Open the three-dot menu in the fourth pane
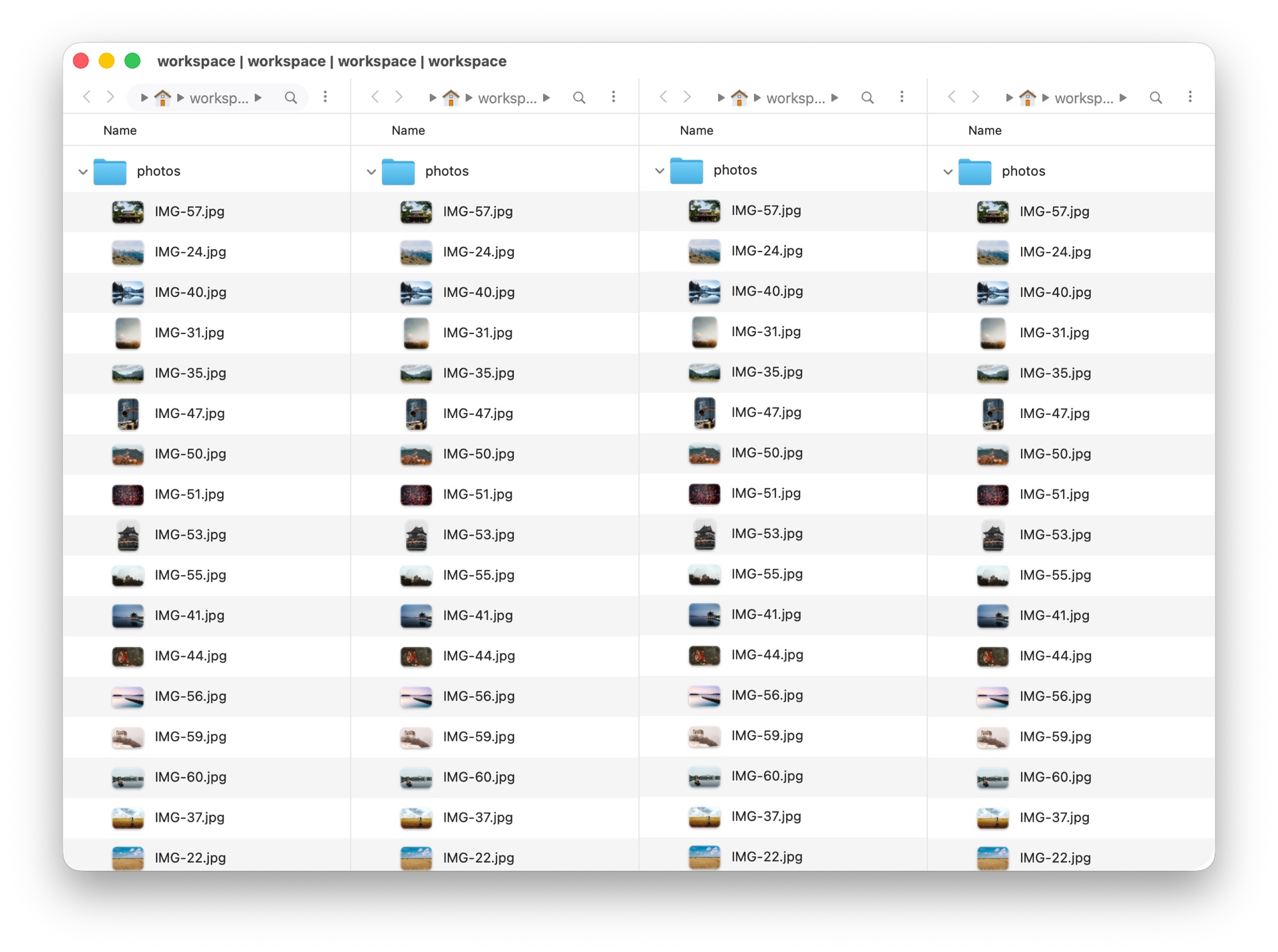1278x952 pixels. pyautogui.click(x=1191, y=97)
